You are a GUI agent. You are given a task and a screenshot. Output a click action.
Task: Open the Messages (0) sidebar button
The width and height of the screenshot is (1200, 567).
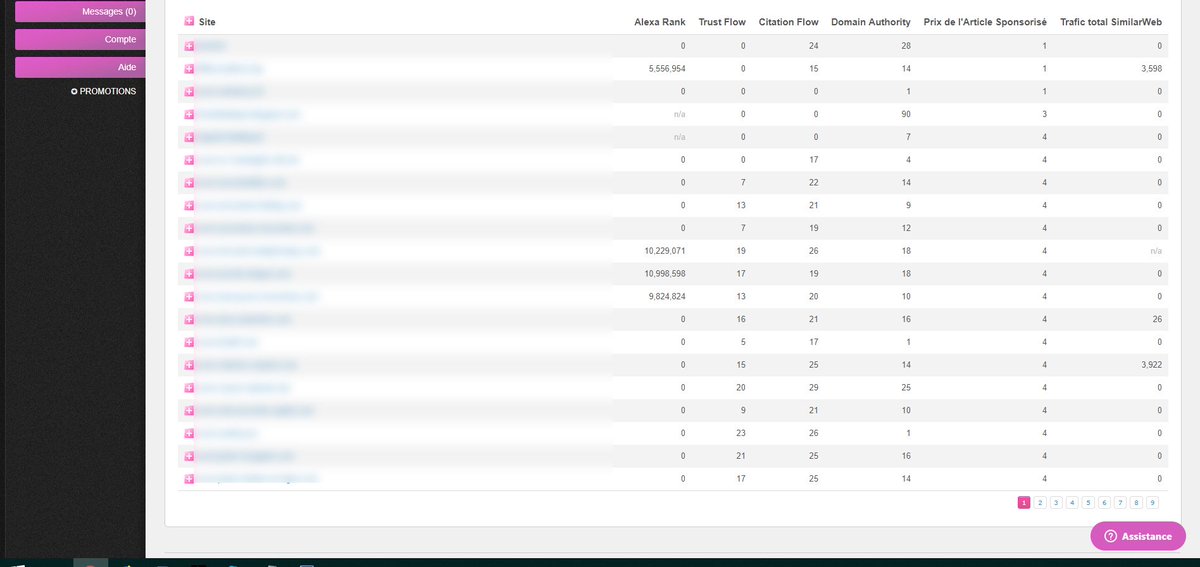(x=79, y=11)
